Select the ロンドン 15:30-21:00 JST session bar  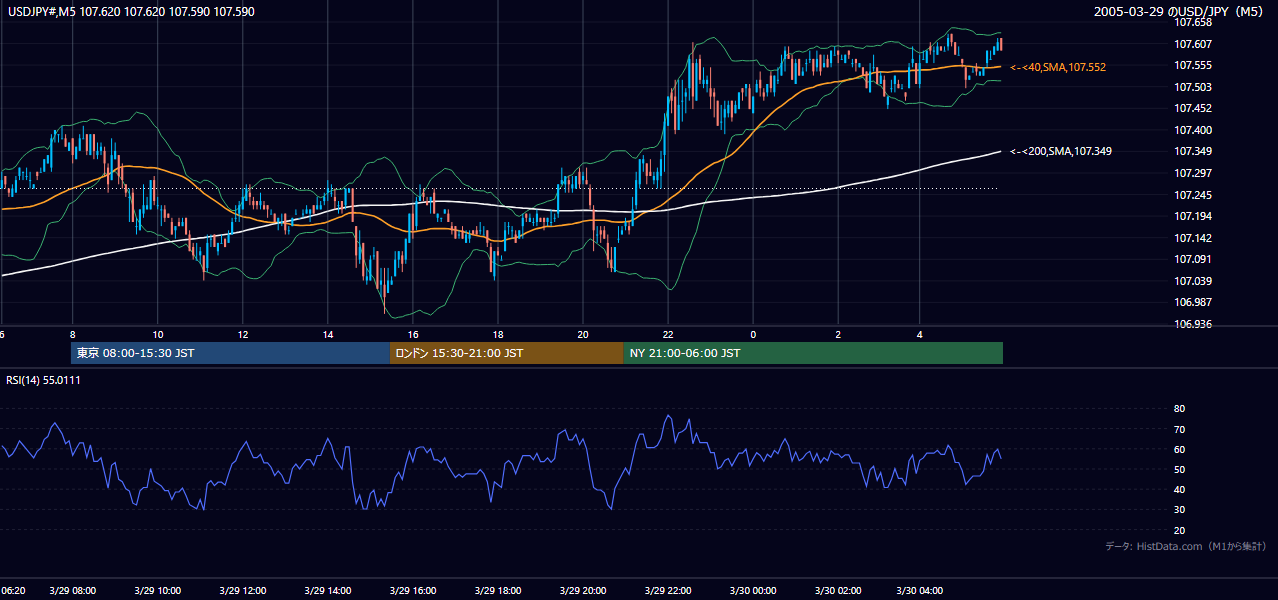(506, 353)
